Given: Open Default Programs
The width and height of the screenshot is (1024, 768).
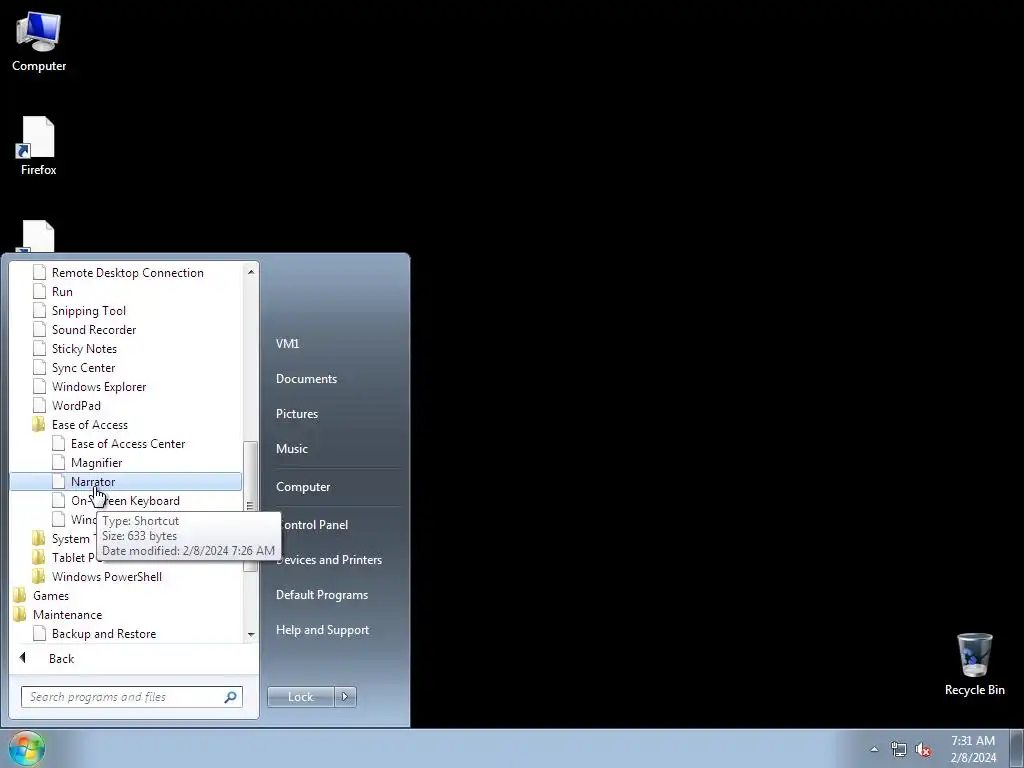Looking at the screenshot, I should tap(321, 595).
